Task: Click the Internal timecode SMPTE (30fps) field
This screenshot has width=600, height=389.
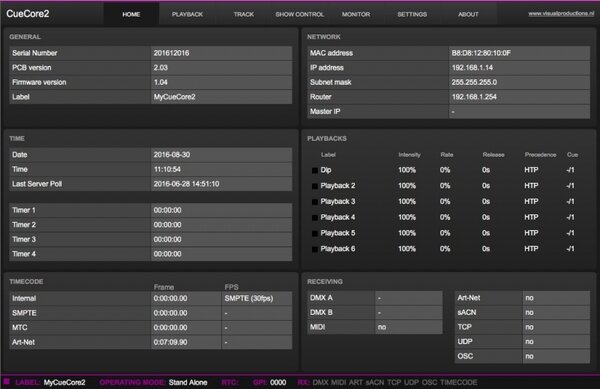Action: 257,298
